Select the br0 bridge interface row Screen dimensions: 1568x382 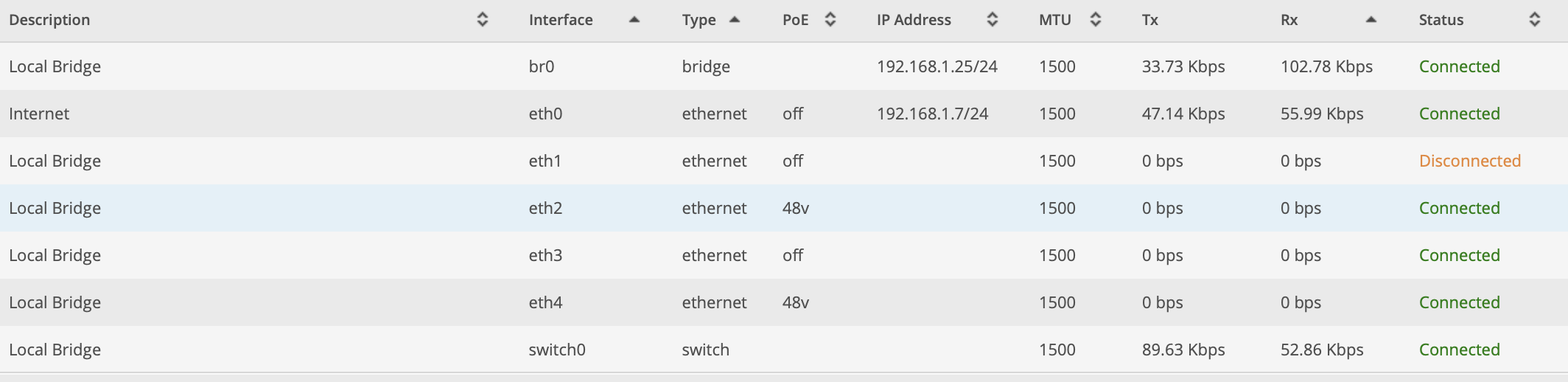click(x=542, y=66)
